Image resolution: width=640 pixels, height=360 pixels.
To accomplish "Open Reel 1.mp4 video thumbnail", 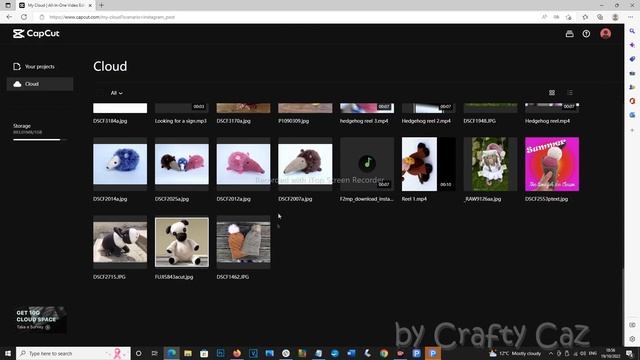I will [429, 164].
